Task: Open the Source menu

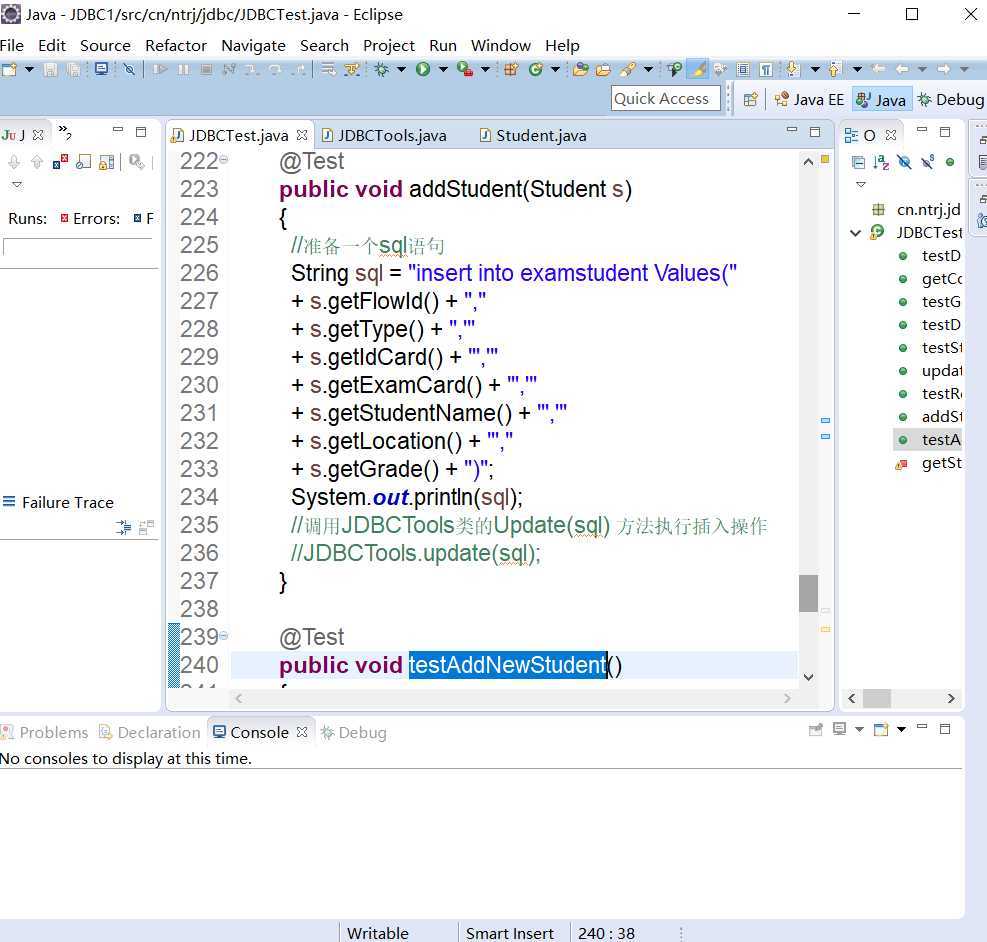Action: 105,46
